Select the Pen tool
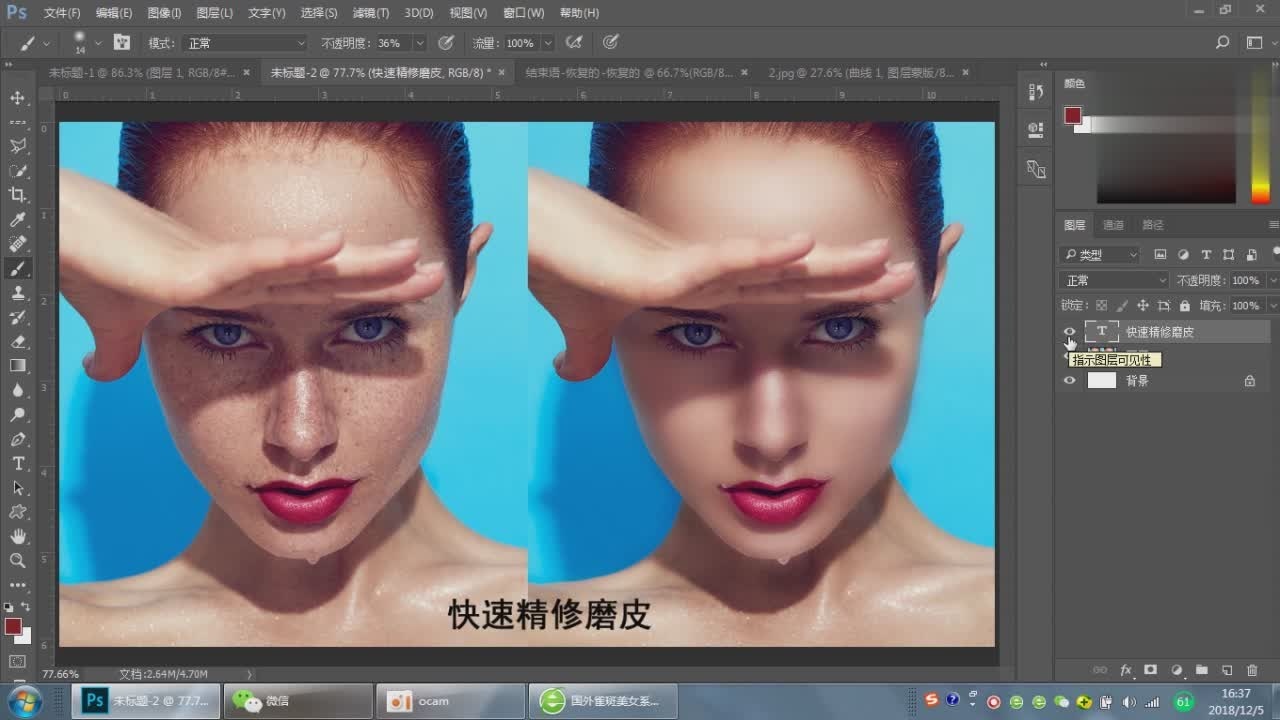The height and width of the screenshot is (720, 1280). click(x=18, y=439)
